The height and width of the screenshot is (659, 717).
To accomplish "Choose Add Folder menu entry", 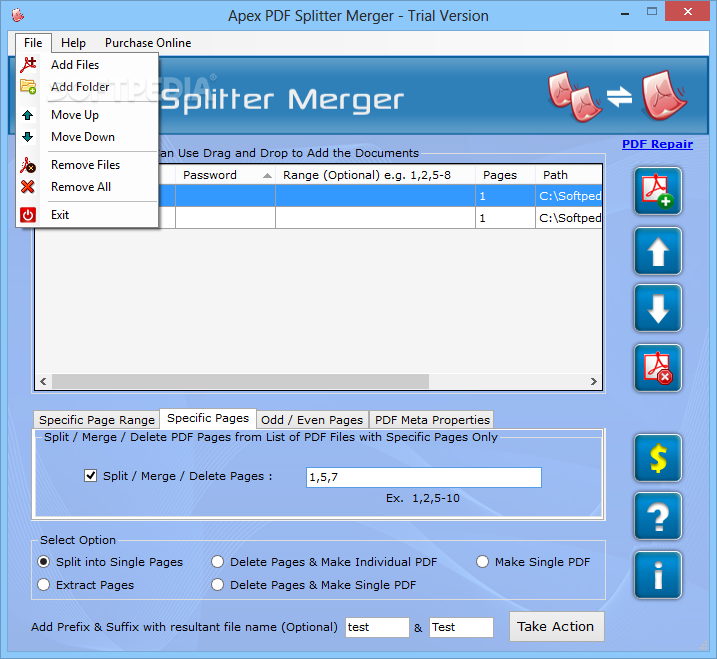I will coord(88,86).
